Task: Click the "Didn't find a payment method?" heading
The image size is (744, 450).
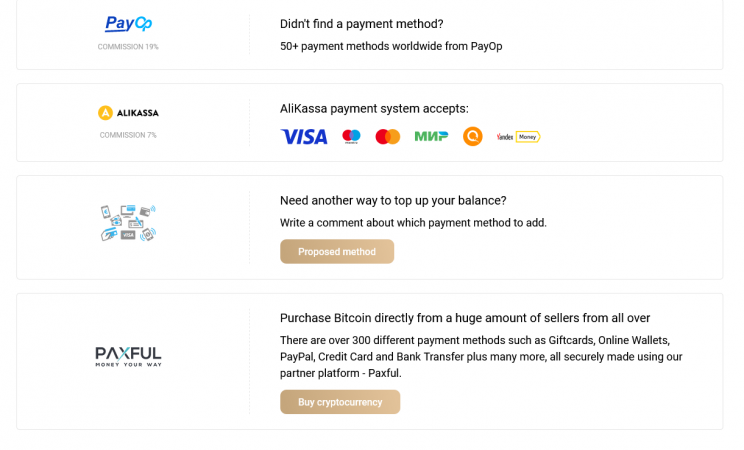Action: click(x=361, y=24)
